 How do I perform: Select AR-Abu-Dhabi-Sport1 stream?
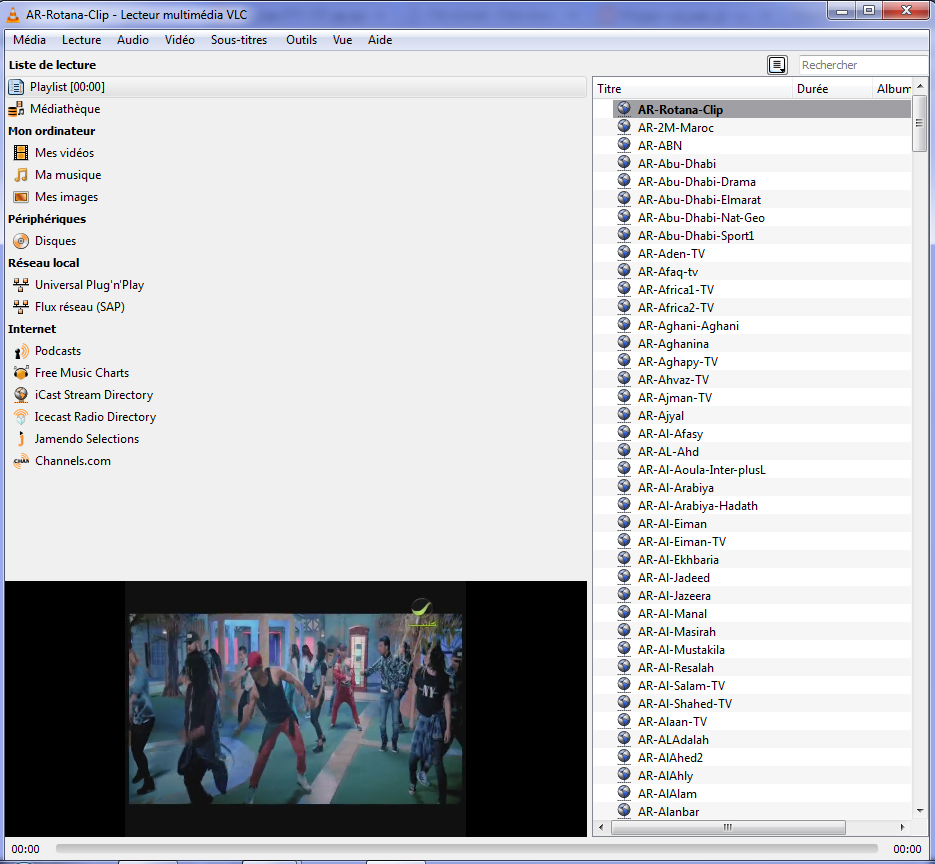(x=761, y=236)
